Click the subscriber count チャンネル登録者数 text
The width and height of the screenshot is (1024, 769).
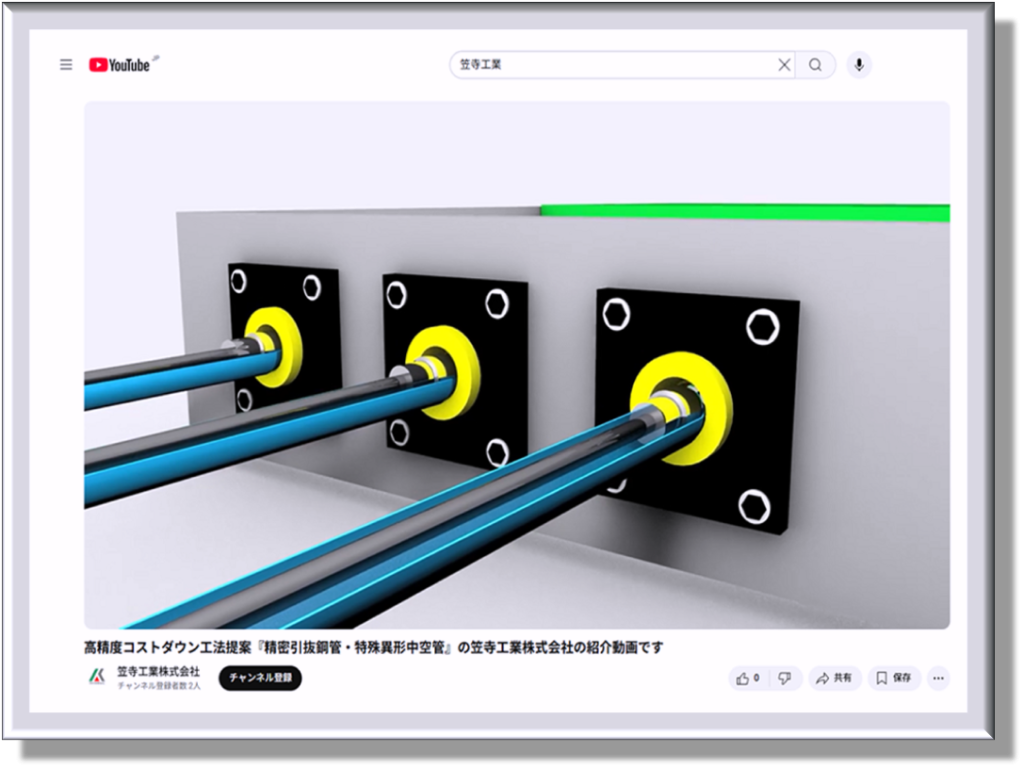158,686
